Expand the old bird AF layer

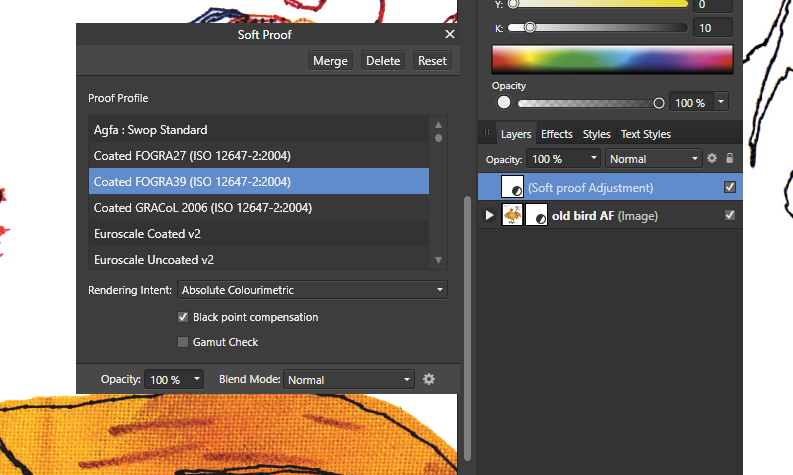pyautogui.click(x=489, y=215)
